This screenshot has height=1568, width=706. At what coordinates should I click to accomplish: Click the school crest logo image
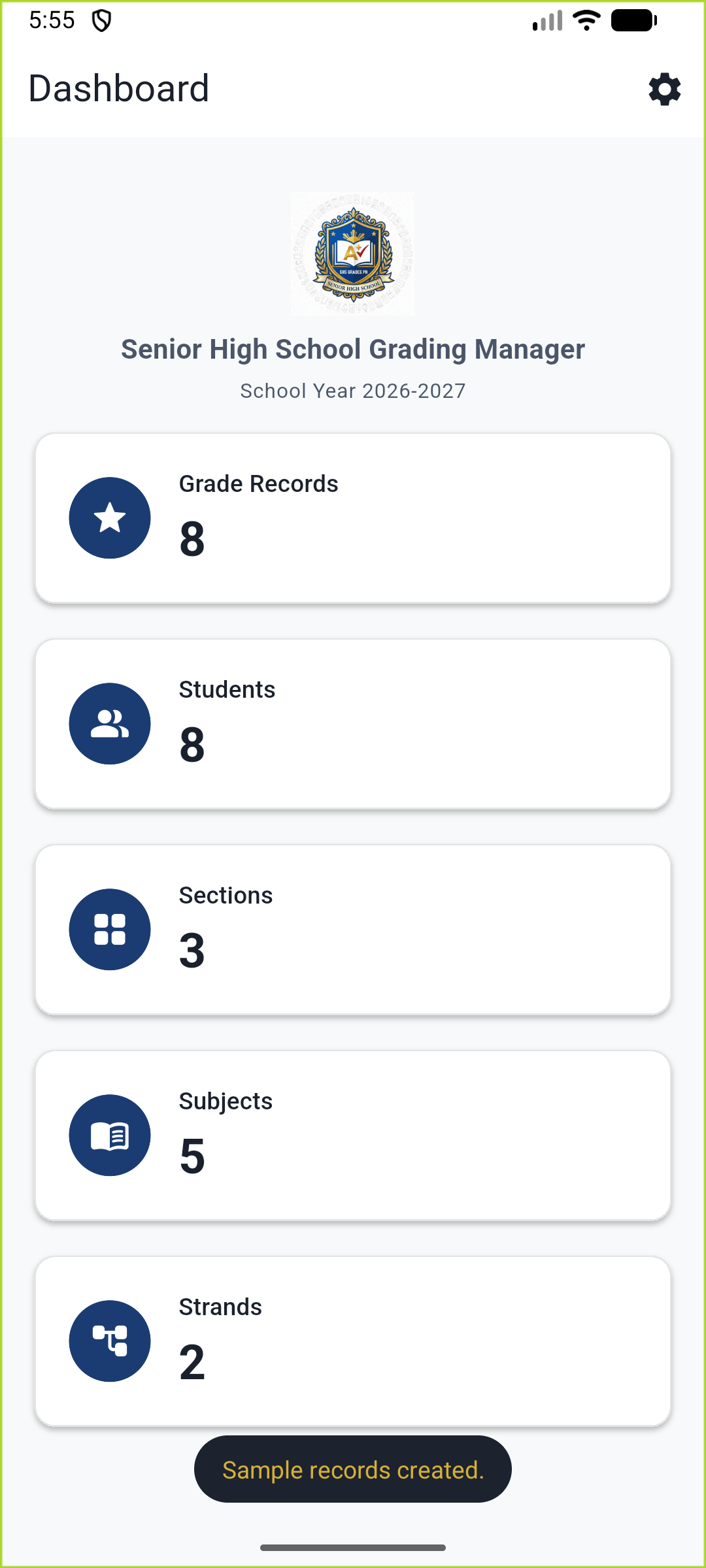coord(353,253)
